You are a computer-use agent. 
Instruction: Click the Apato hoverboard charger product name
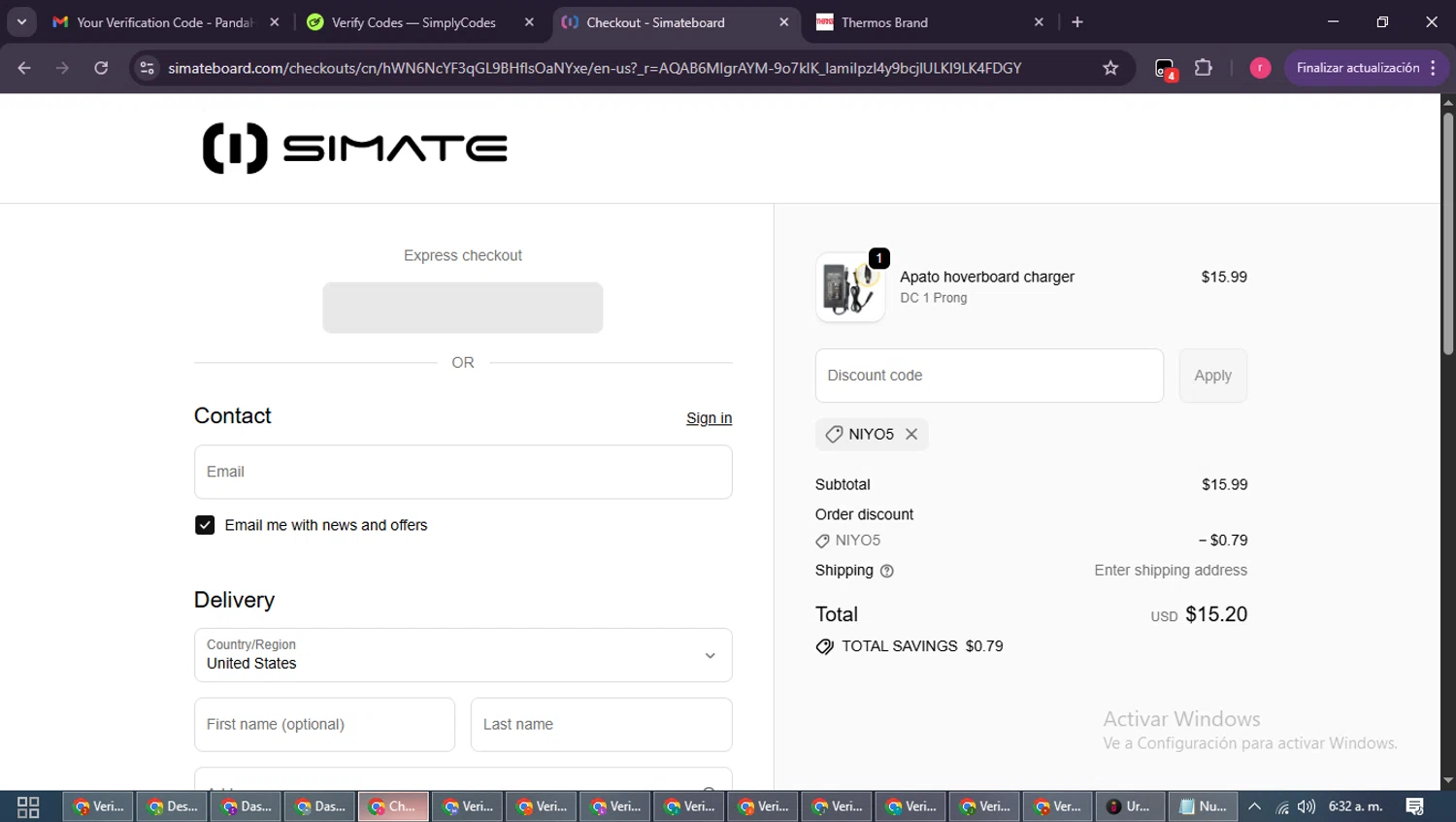987,277
